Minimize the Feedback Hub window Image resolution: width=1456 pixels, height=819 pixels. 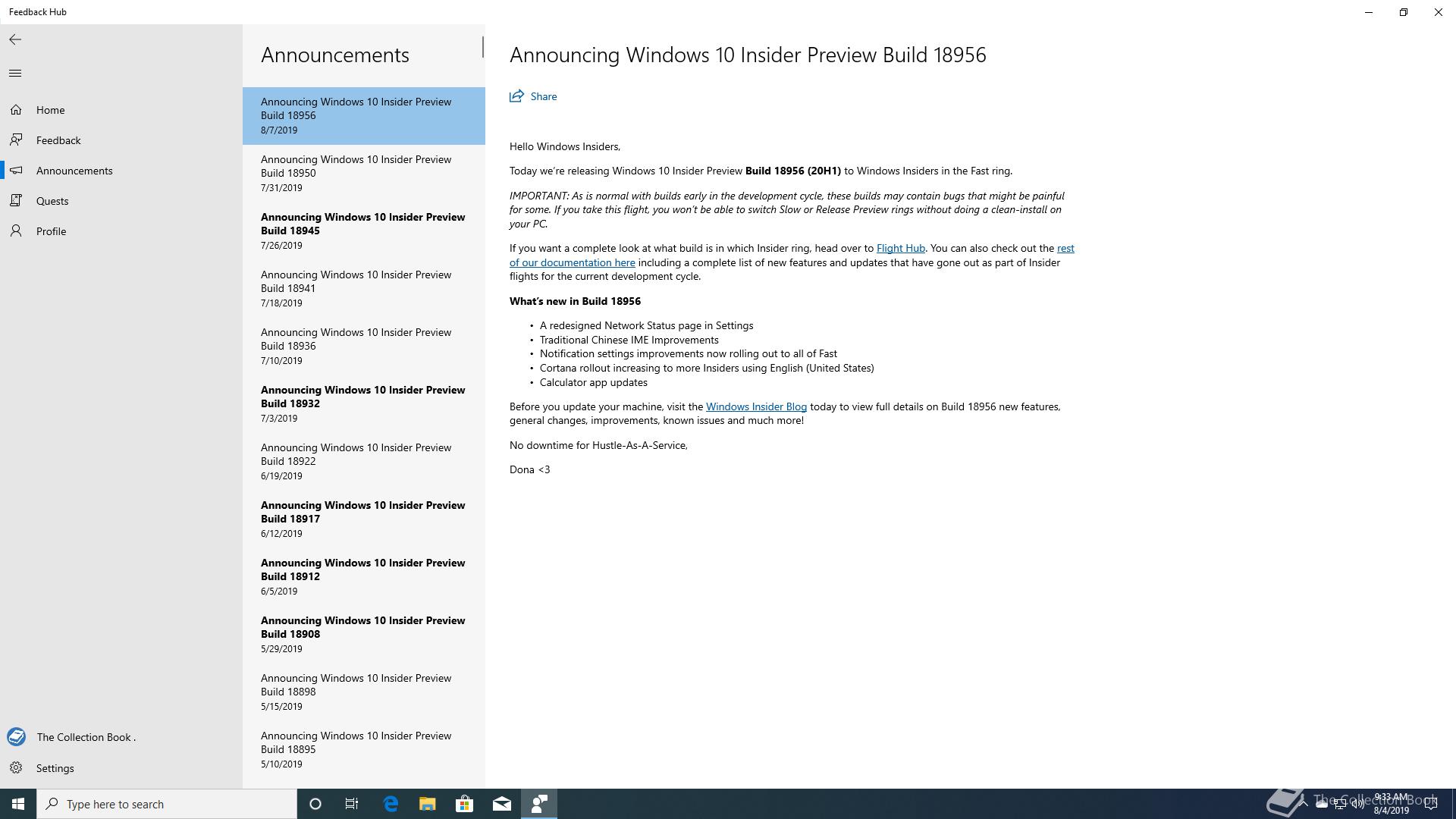click(1369, 12)
